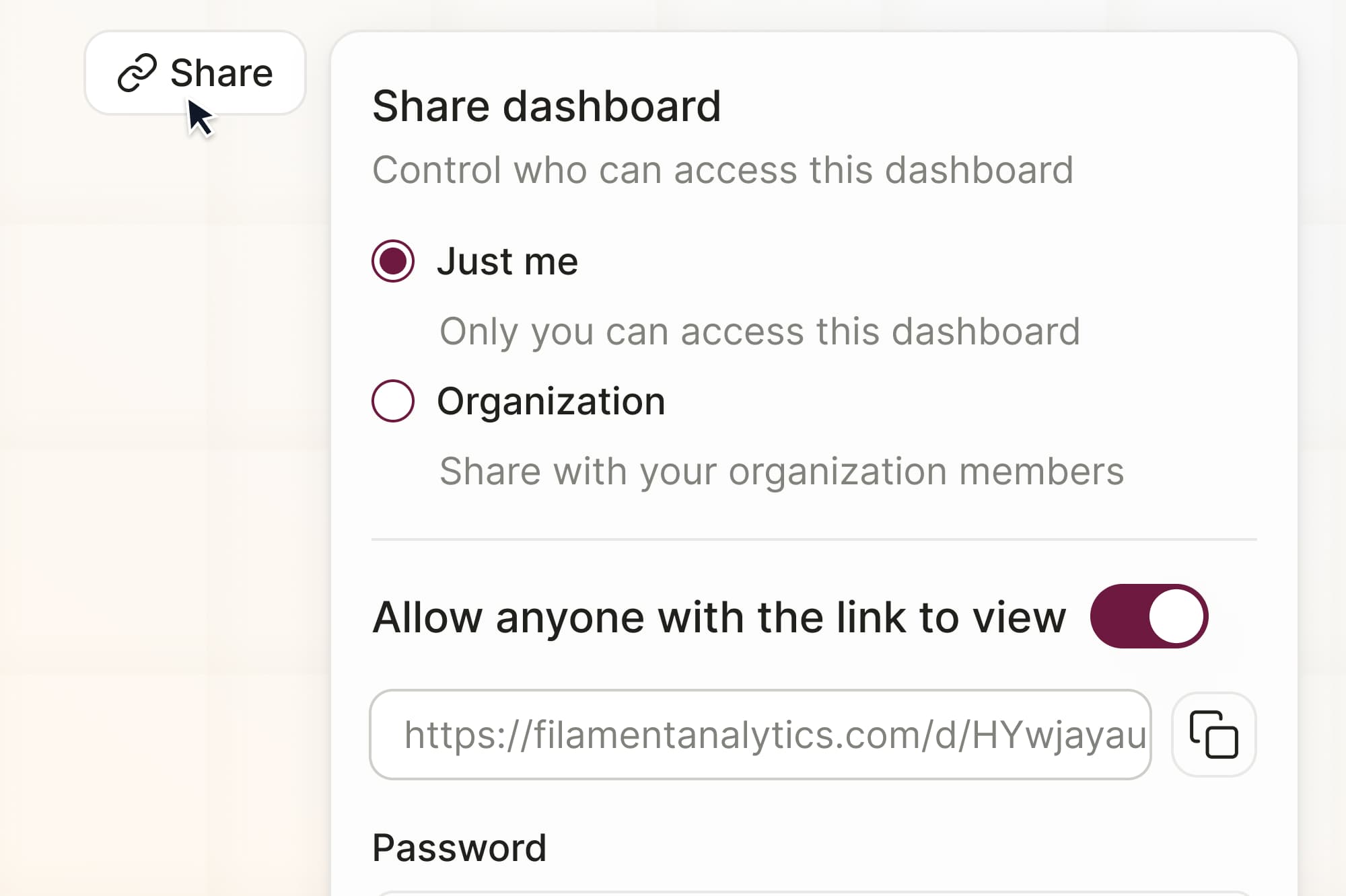Click the Just me option label
This screenshot has height=896, width=1346.
pos(507,262)
